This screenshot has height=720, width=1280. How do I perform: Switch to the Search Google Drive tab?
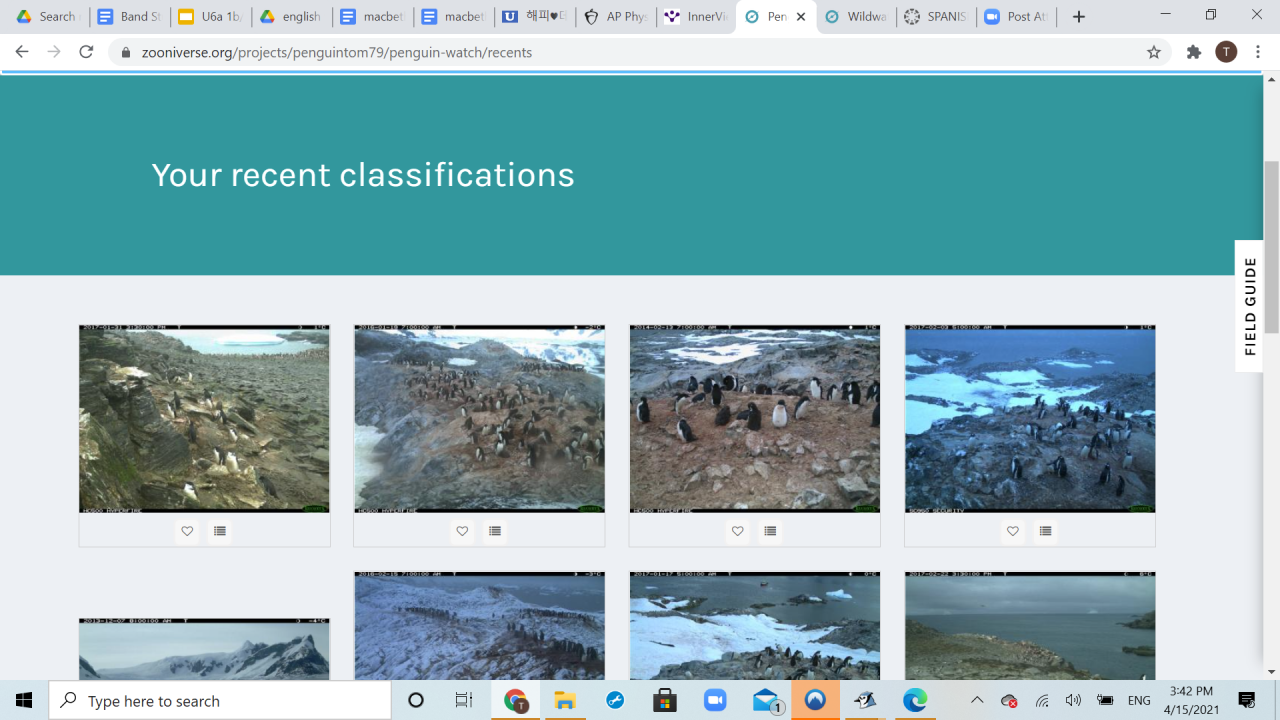pyautogui.click(x=48, y=17)
